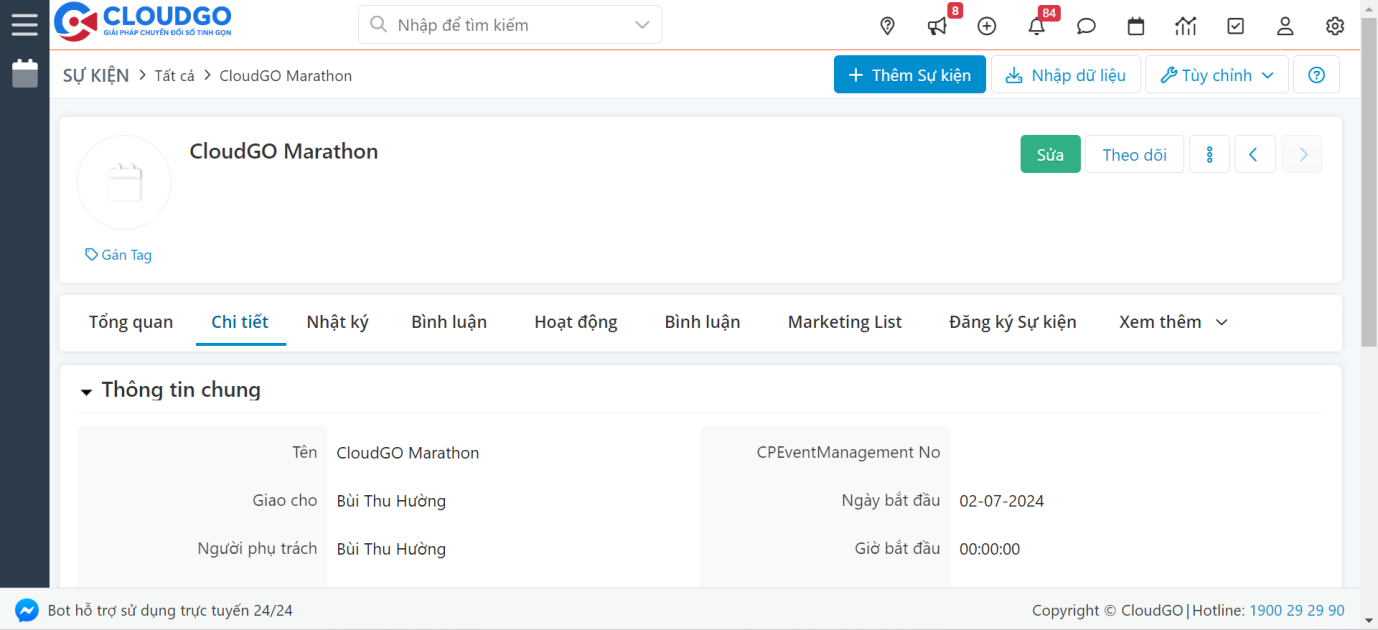Viewport: 1378px width, 630px height.
Task: Open analytics via the chart icon
Action: point(1186,25)
